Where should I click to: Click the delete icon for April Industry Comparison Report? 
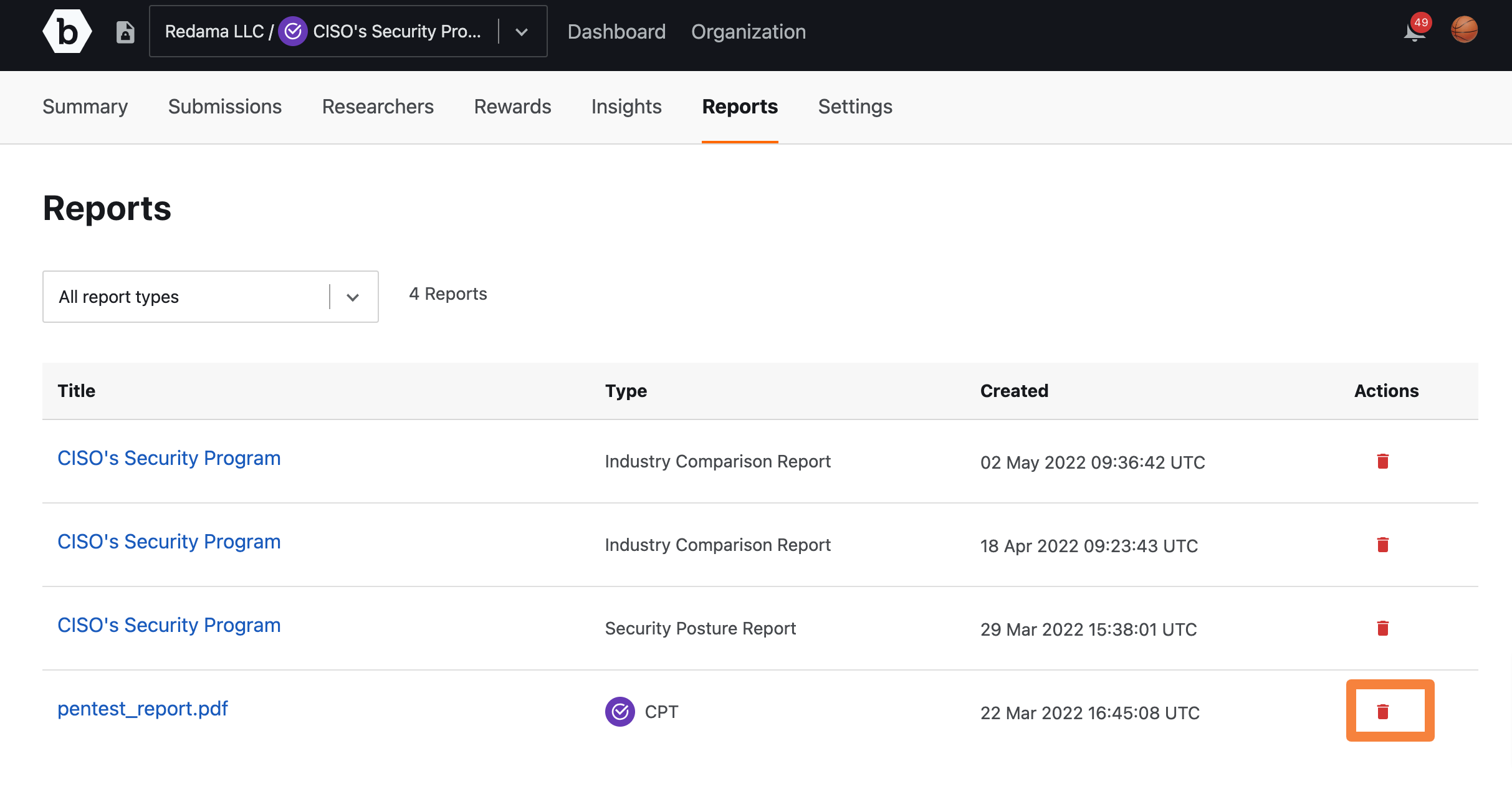pos(1383,545)
